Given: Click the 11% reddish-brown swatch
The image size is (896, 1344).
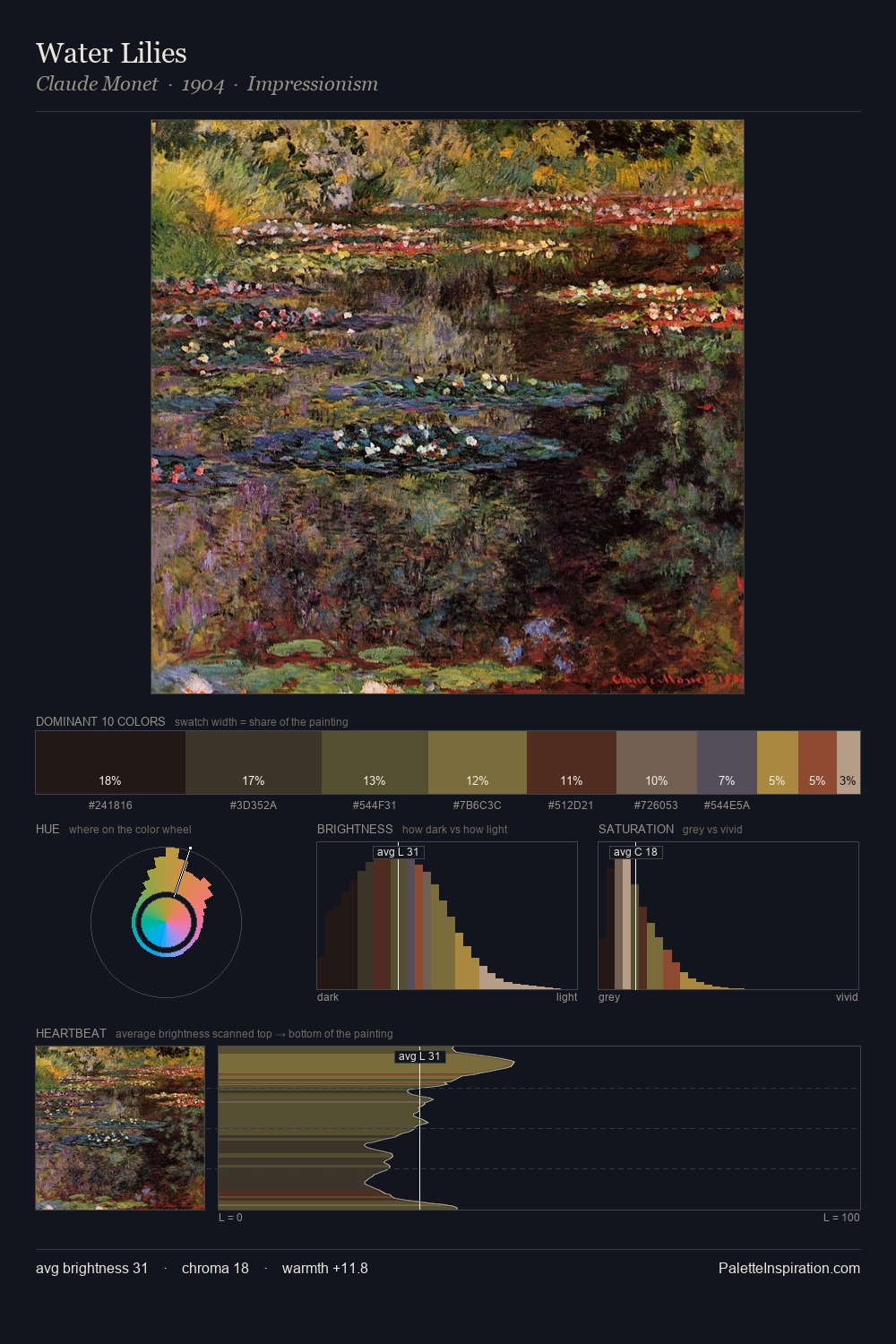Looking at the screenshot, I should pos(572,762).
